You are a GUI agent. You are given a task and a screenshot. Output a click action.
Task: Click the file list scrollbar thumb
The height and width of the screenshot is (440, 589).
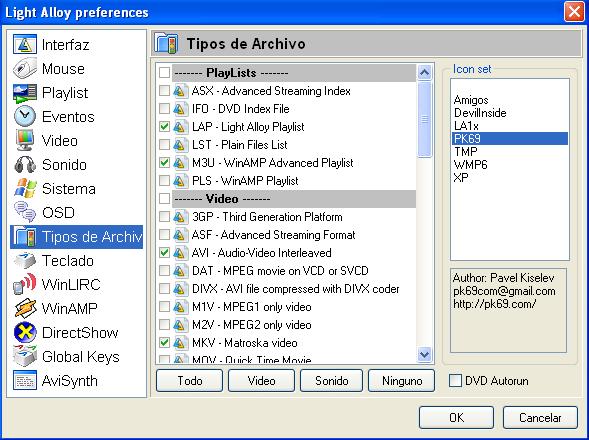point(424,119)
